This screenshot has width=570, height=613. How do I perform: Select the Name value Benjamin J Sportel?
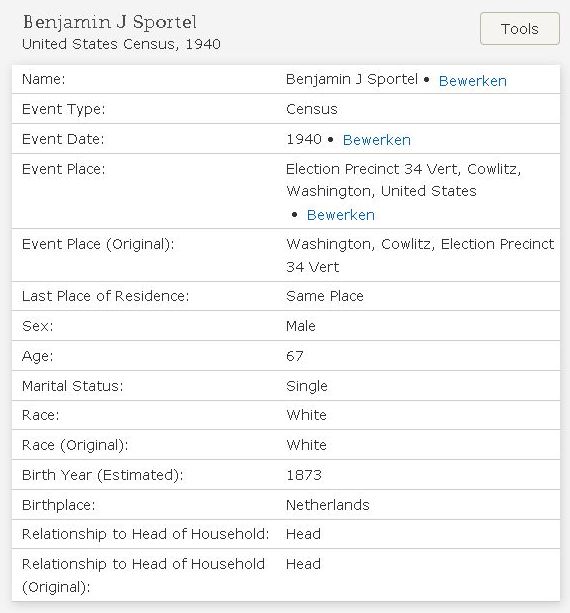352,79
